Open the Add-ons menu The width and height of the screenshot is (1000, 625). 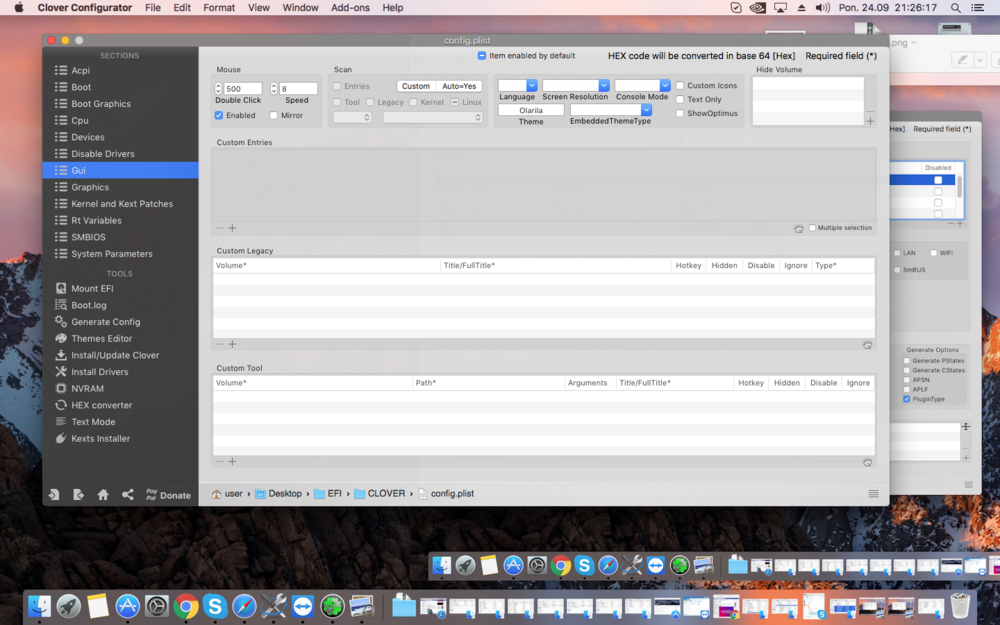point(349,8)
